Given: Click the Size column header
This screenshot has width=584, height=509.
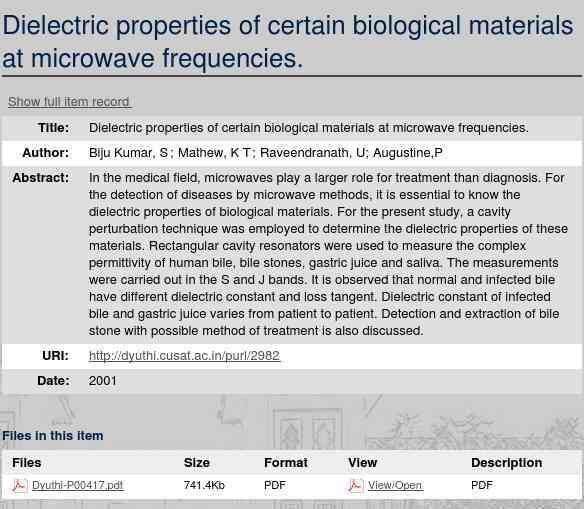Looking at the screenshot, I should click(197, 462).
